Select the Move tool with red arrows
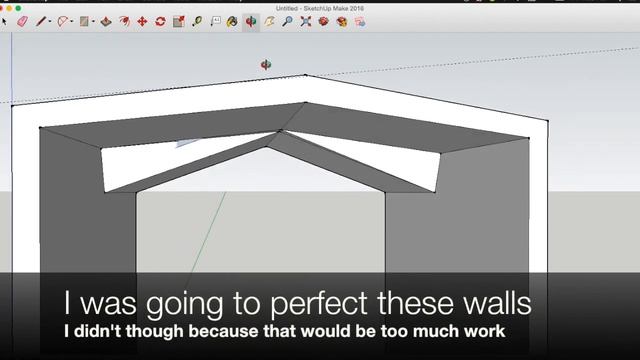640x360 pixels. pyautogui.click(x=142, y=21)
